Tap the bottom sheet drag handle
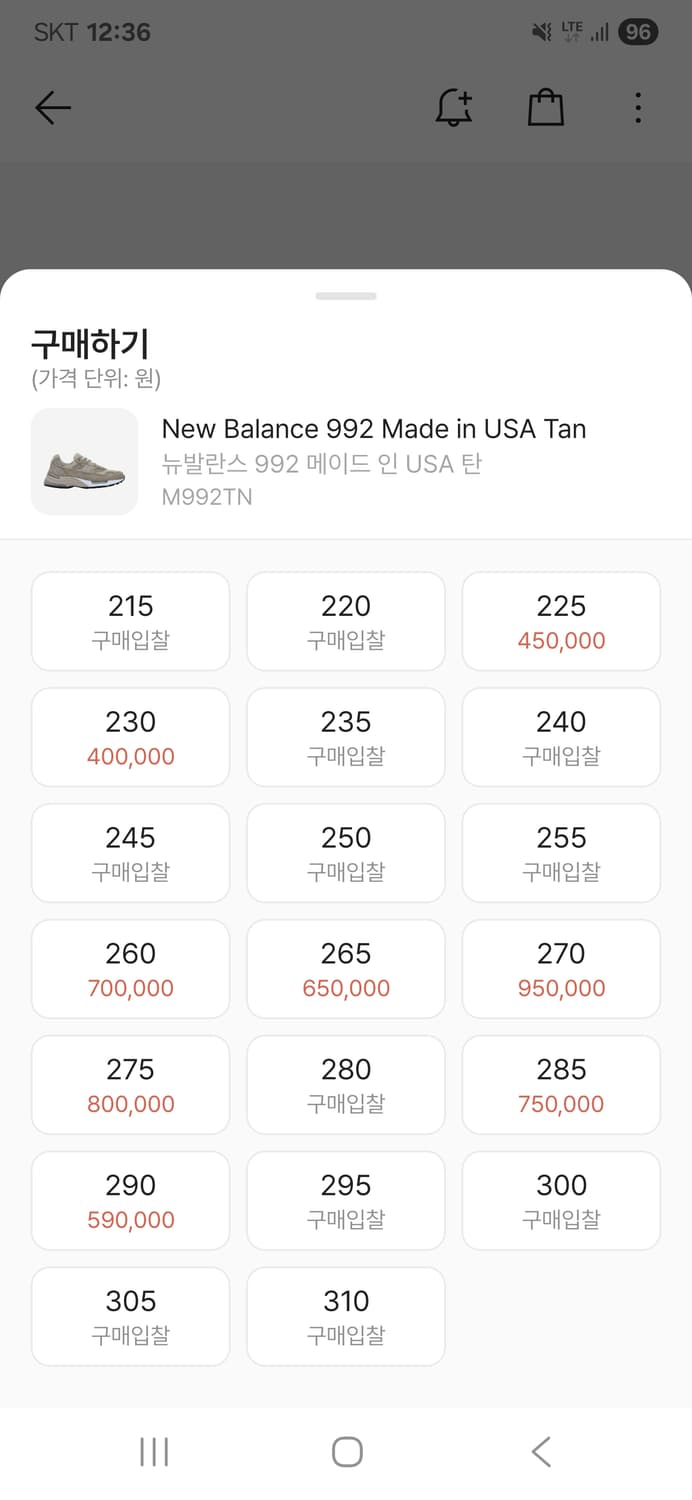This screenshot has height=1500, width=692. [346, 296]
